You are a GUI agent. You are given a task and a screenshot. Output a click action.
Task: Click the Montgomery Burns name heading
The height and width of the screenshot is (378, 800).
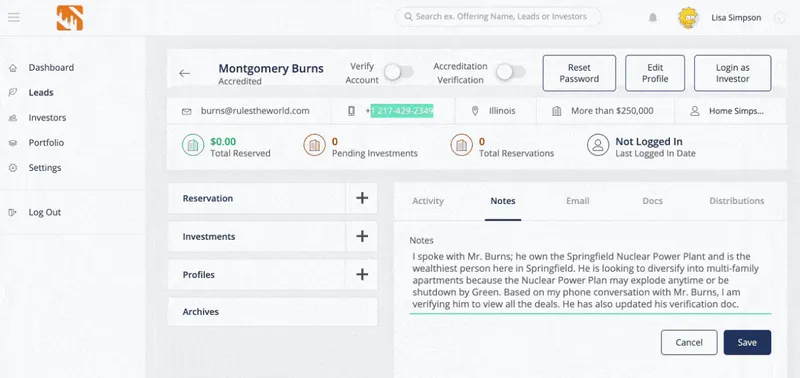point(271,68)
